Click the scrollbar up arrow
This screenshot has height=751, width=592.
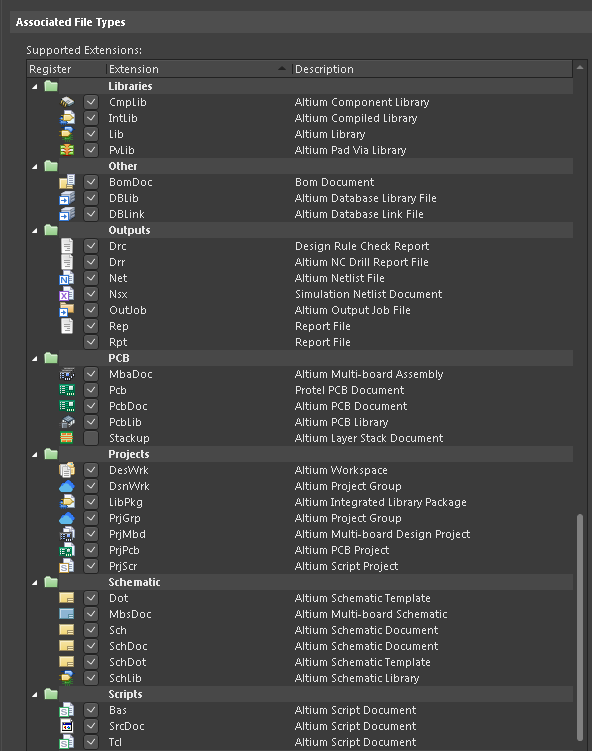point(580,68)
